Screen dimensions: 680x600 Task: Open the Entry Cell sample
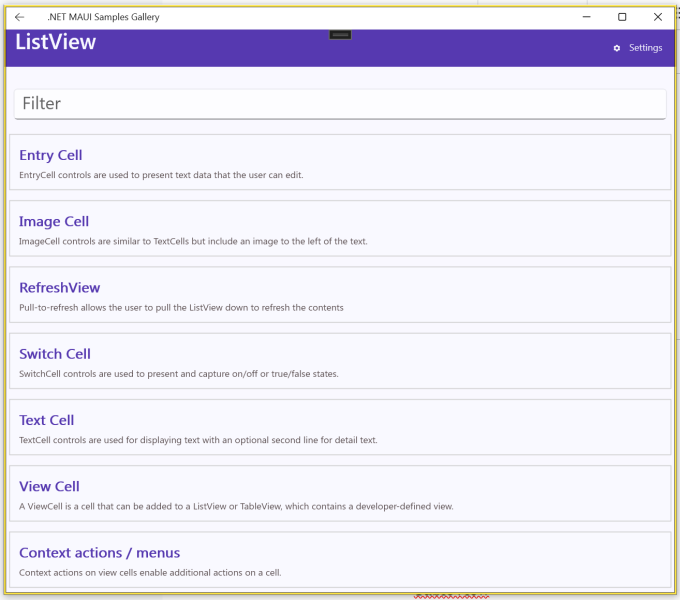click(x=340, y=162)
